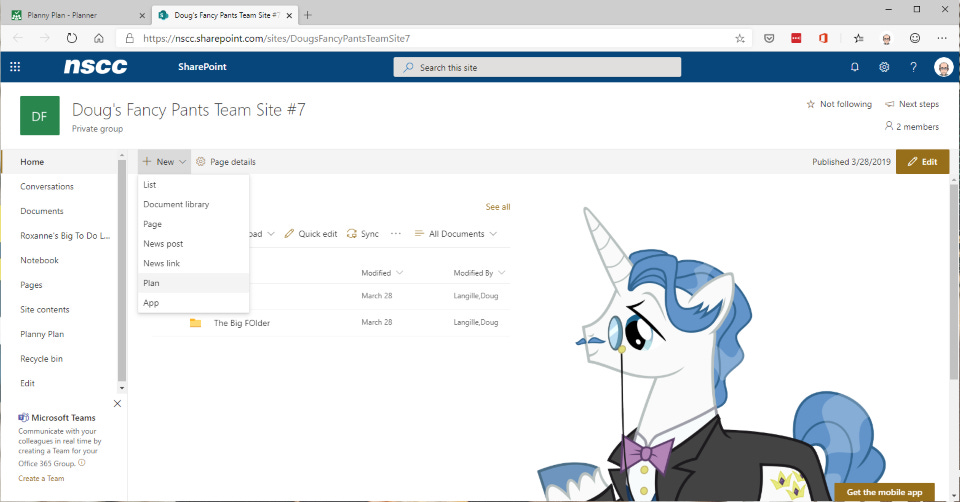This screenshot has height=502, width=960.
Task: Click Create a Team link
Action: (x=41, y=478)
